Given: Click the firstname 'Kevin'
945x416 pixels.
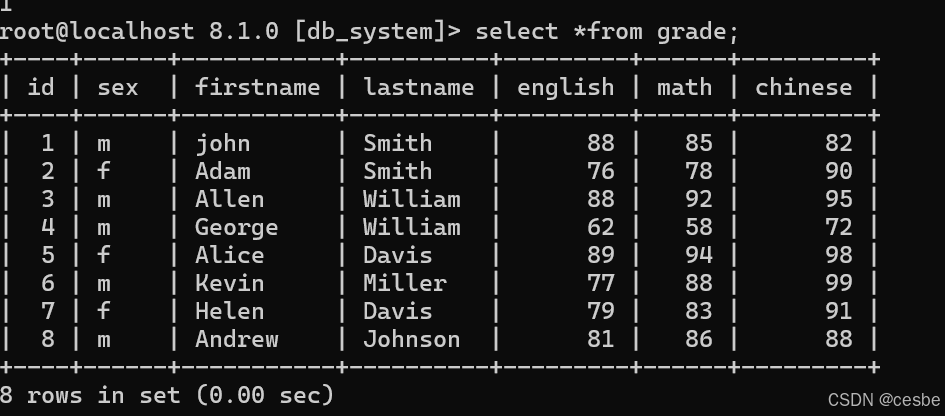Looking at the screenshot, I should (230, 283).
